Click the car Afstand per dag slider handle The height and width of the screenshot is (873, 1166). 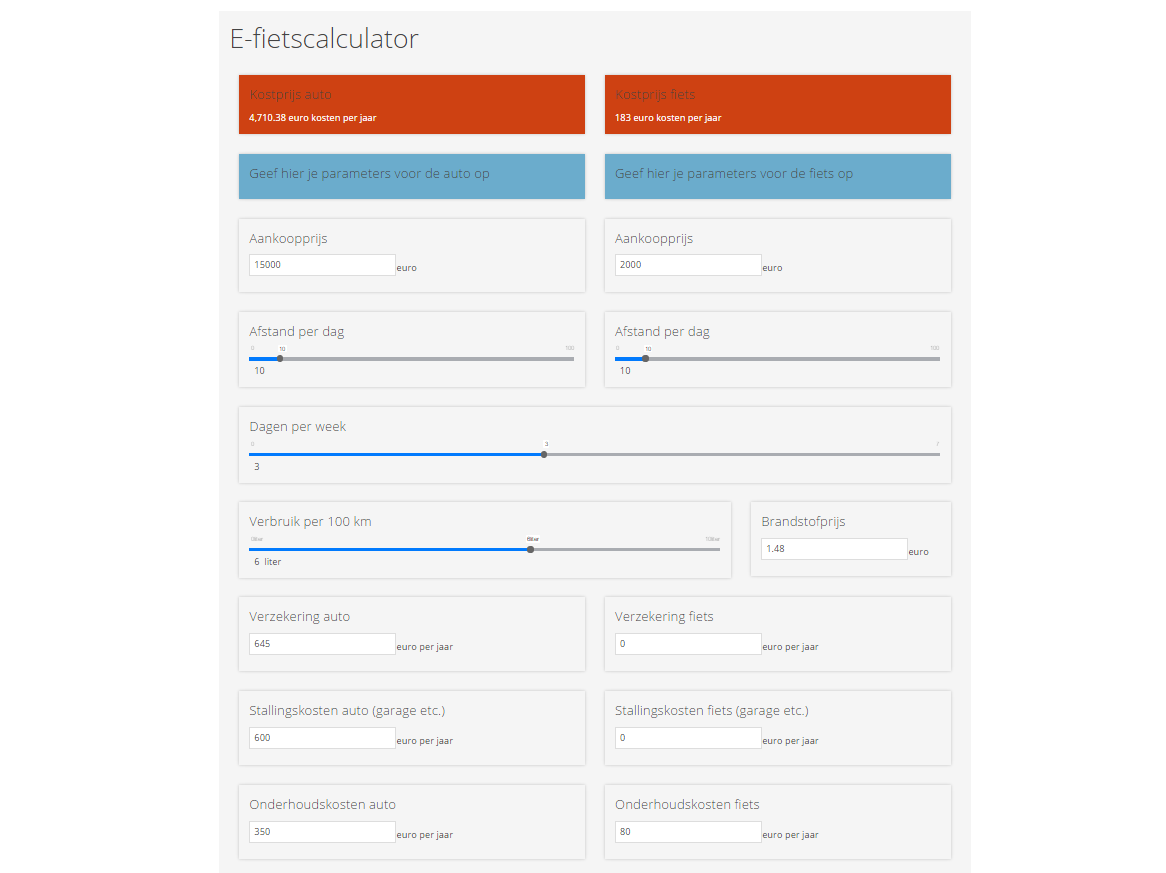(280, 358)
